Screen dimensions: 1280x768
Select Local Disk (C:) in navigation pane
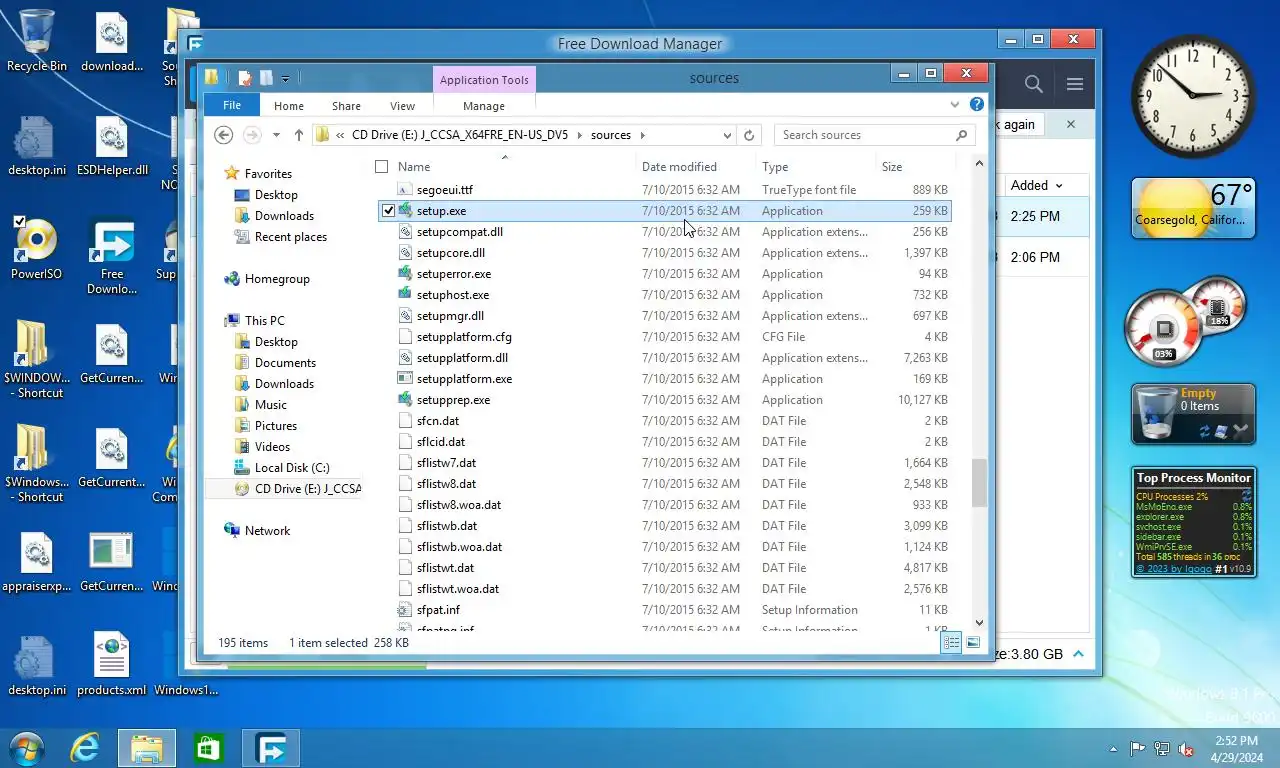click(x=292, y=468)
